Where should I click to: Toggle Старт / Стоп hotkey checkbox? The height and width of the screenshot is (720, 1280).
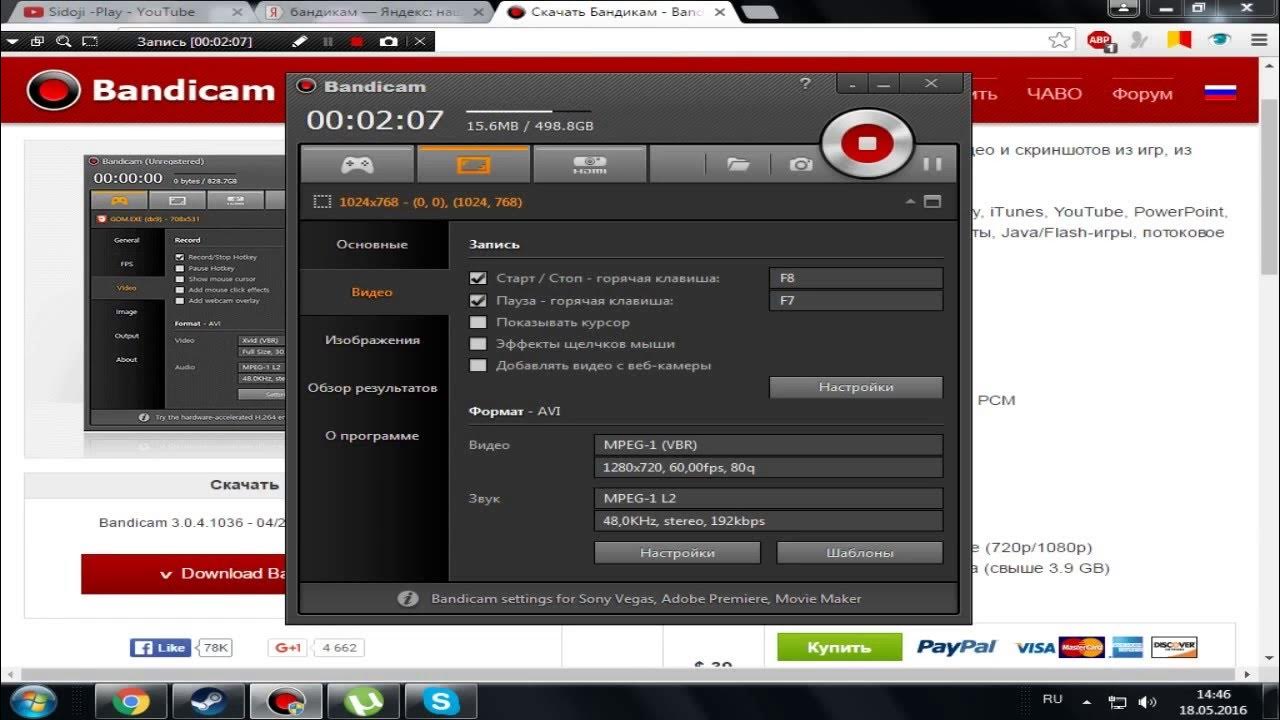pos(478,278)
